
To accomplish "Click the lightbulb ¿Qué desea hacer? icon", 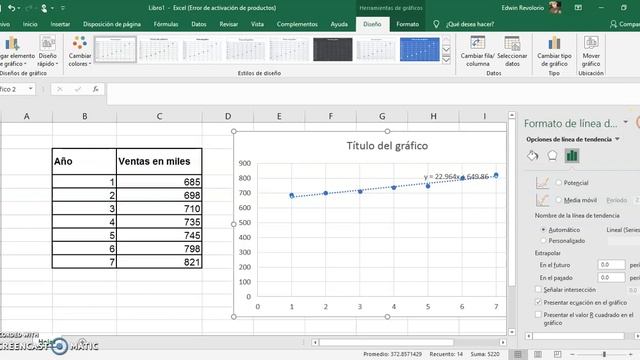I will (x=436, y=24).
